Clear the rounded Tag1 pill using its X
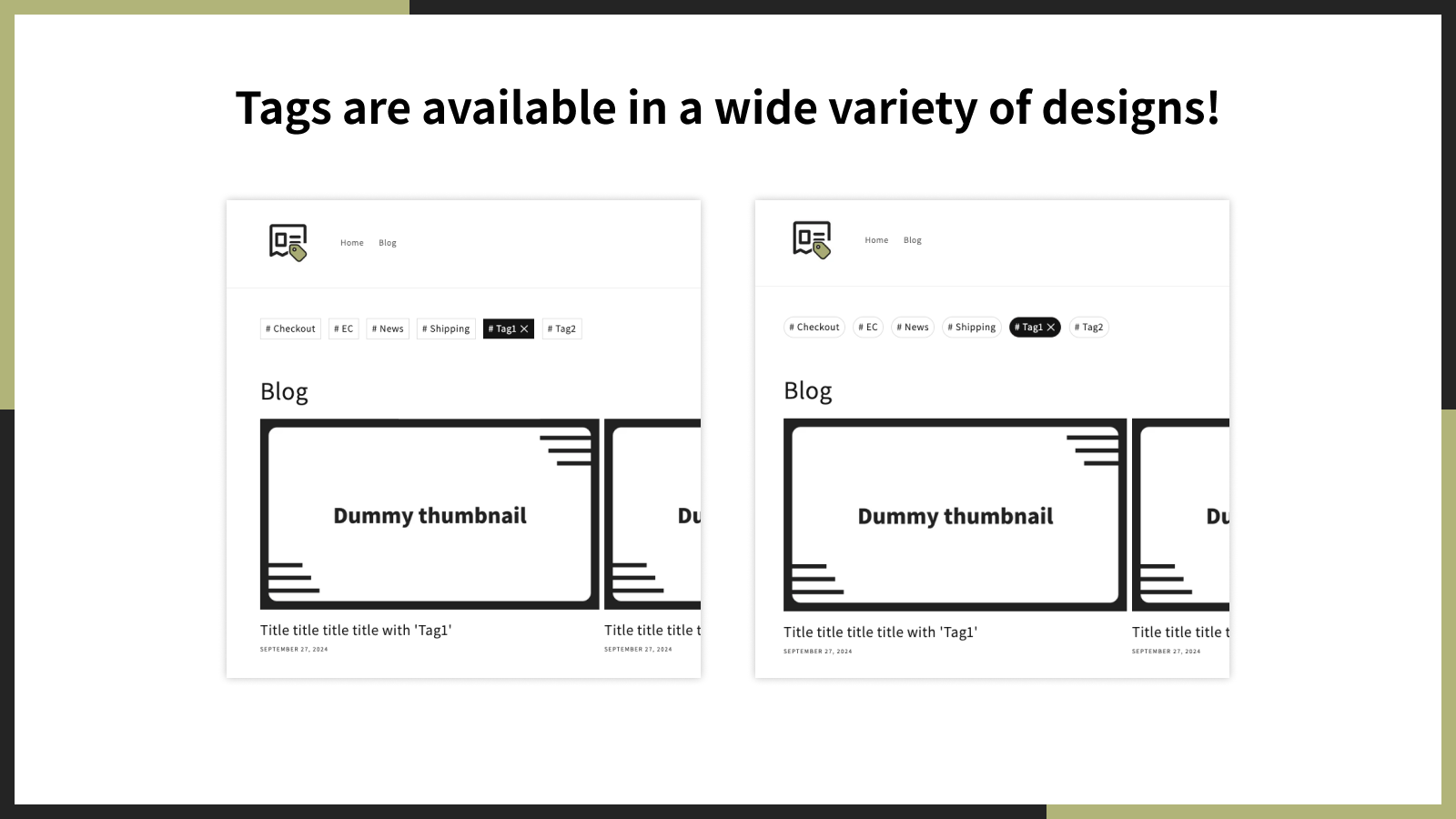 pyautogui.click(x=1051, y=328)
